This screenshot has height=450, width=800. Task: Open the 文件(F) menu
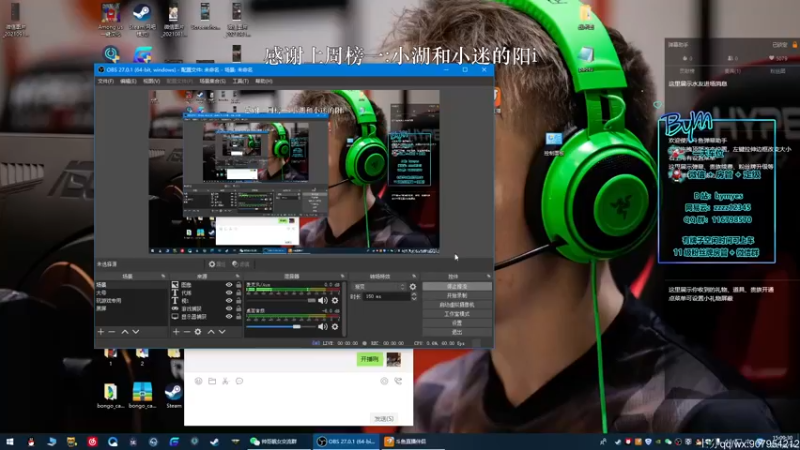coord(106,81)
